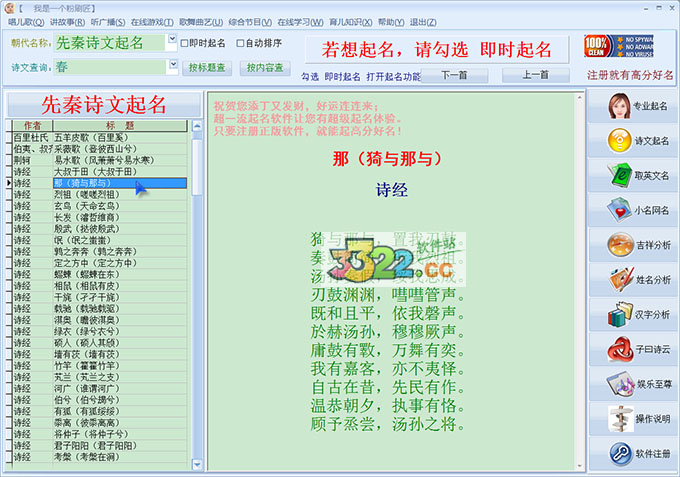Open the 娱乐至尊 entertainment section
Screen dimensions: 680x477
[x=633, y=384]
